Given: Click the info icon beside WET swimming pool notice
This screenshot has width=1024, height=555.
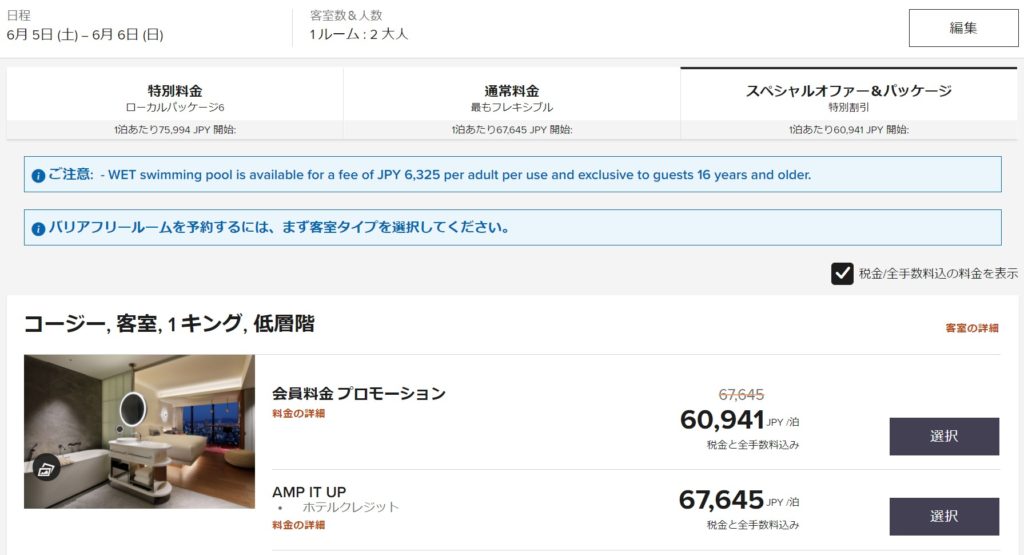Looking at the screenshot, I should tap(38, 175).
